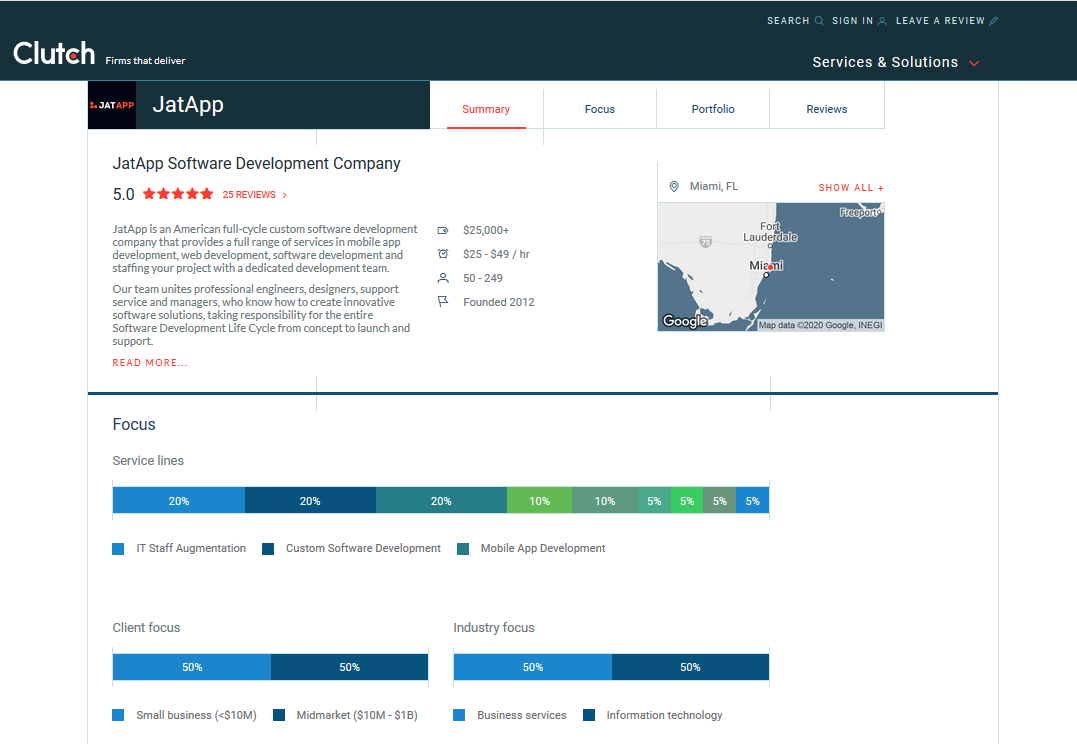Click Information technology 50% industry bar
The image size is (1077, 744).
(x=690, y=667)
